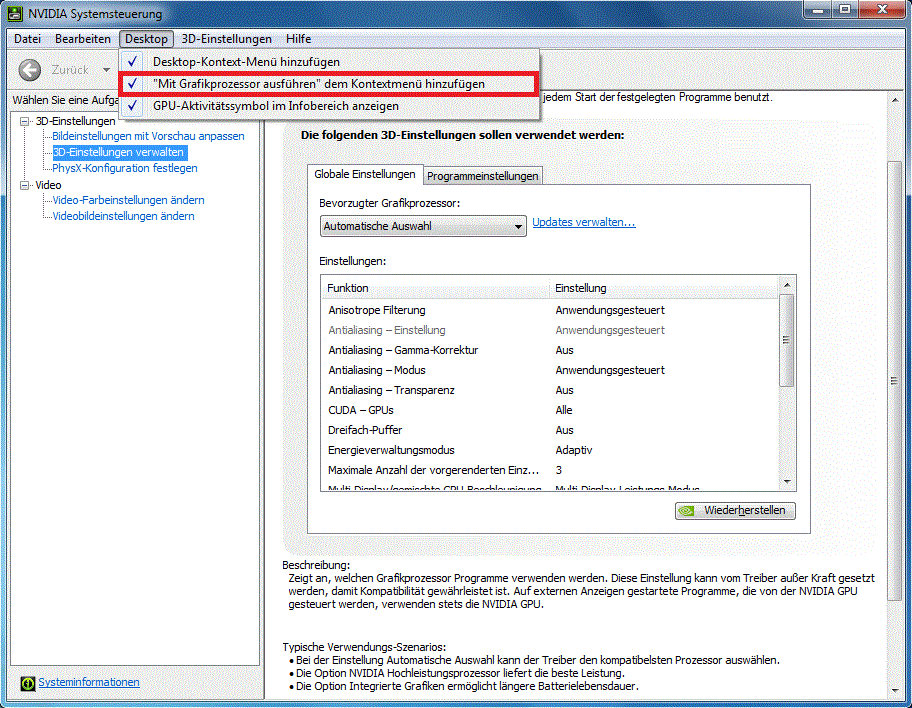This screenshot has height=708, width=912.
Task: Collapse the Video tree node
Action: (24, 185)
